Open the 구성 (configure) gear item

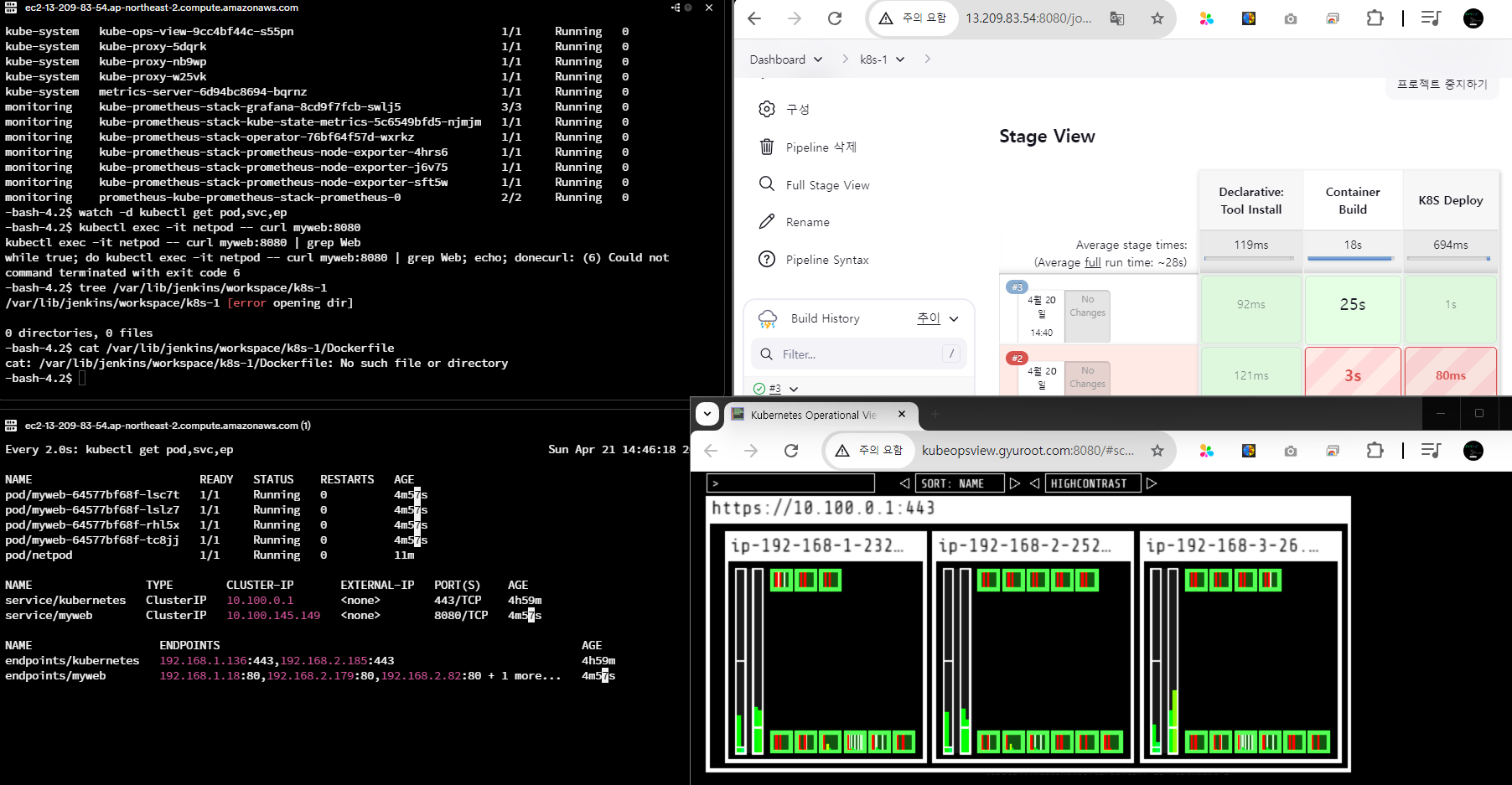[784, 109]
